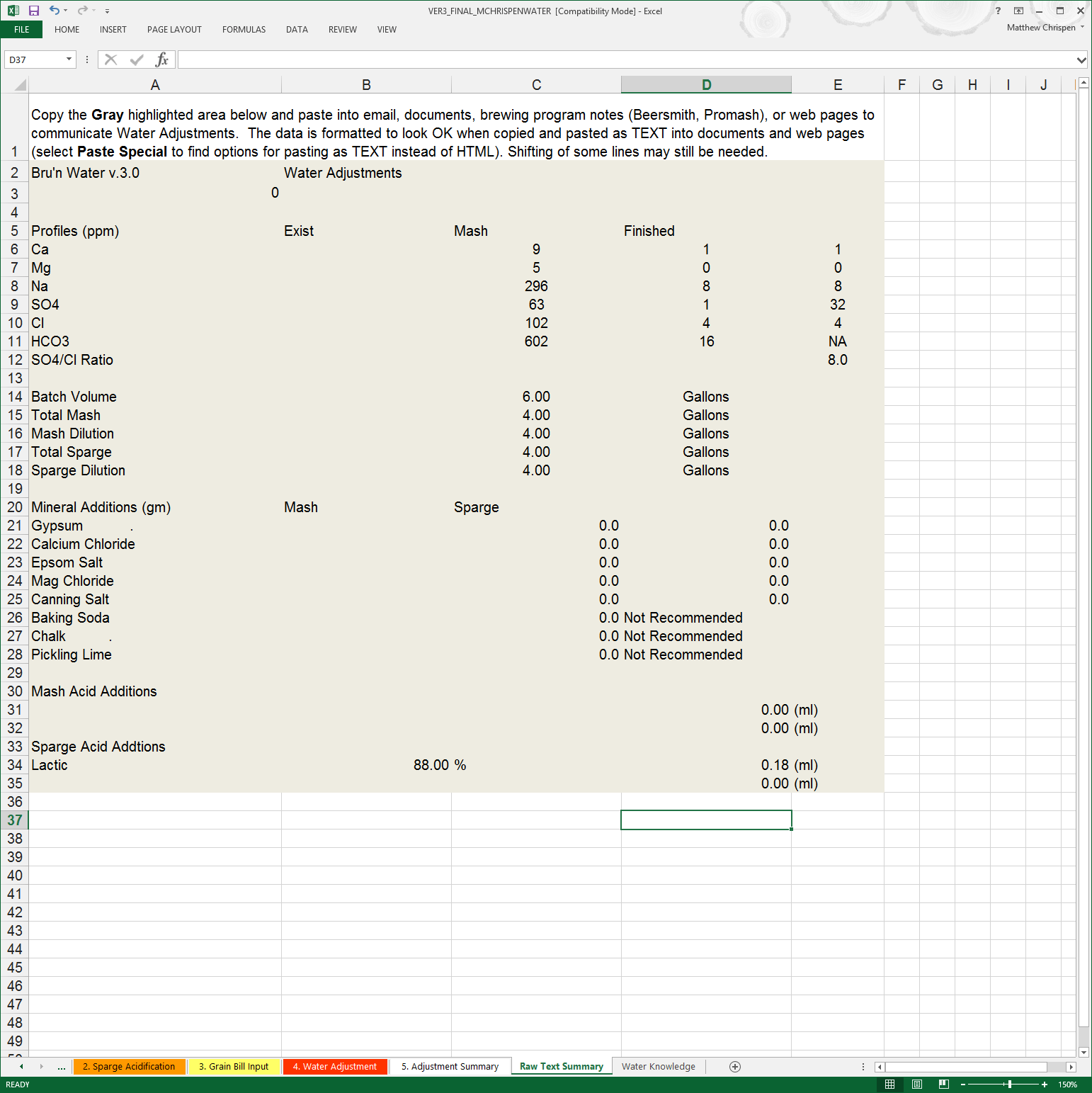Expand the formula bar
This screenshot has width=1092, height=1093.
pyautogui.click(x=1081, y=60)
